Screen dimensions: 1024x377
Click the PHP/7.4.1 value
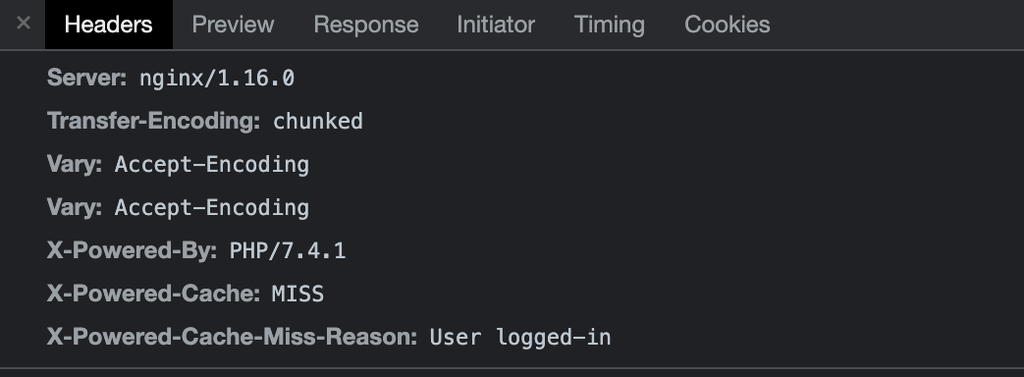tap(287, 251)
